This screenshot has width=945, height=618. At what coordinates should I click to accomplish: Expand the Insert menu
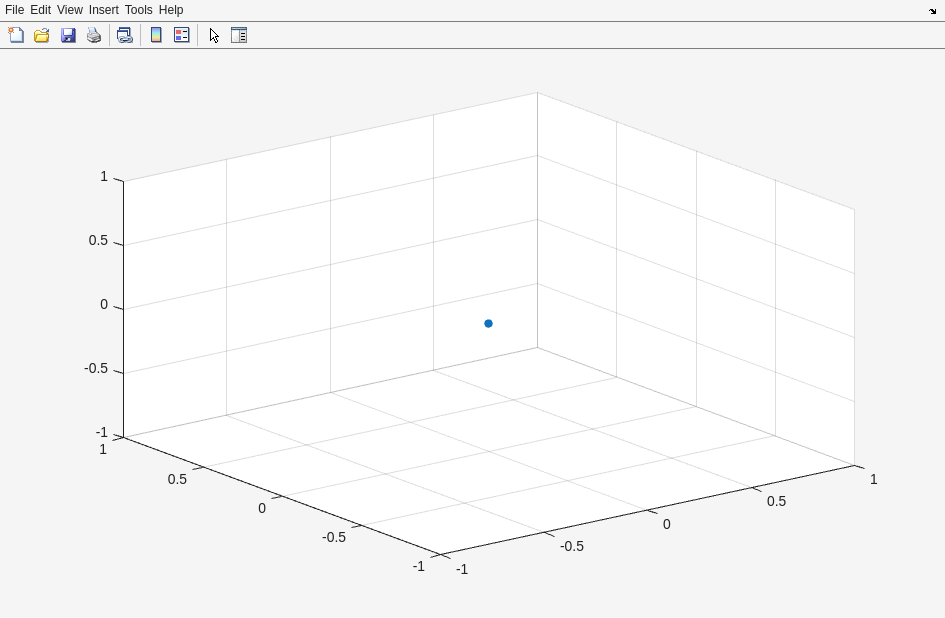click(103, 10)
